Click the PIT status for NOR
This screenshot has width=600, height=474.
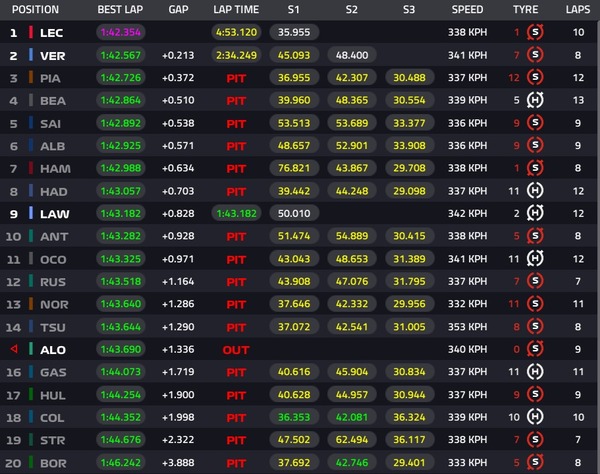coord(236,304)
